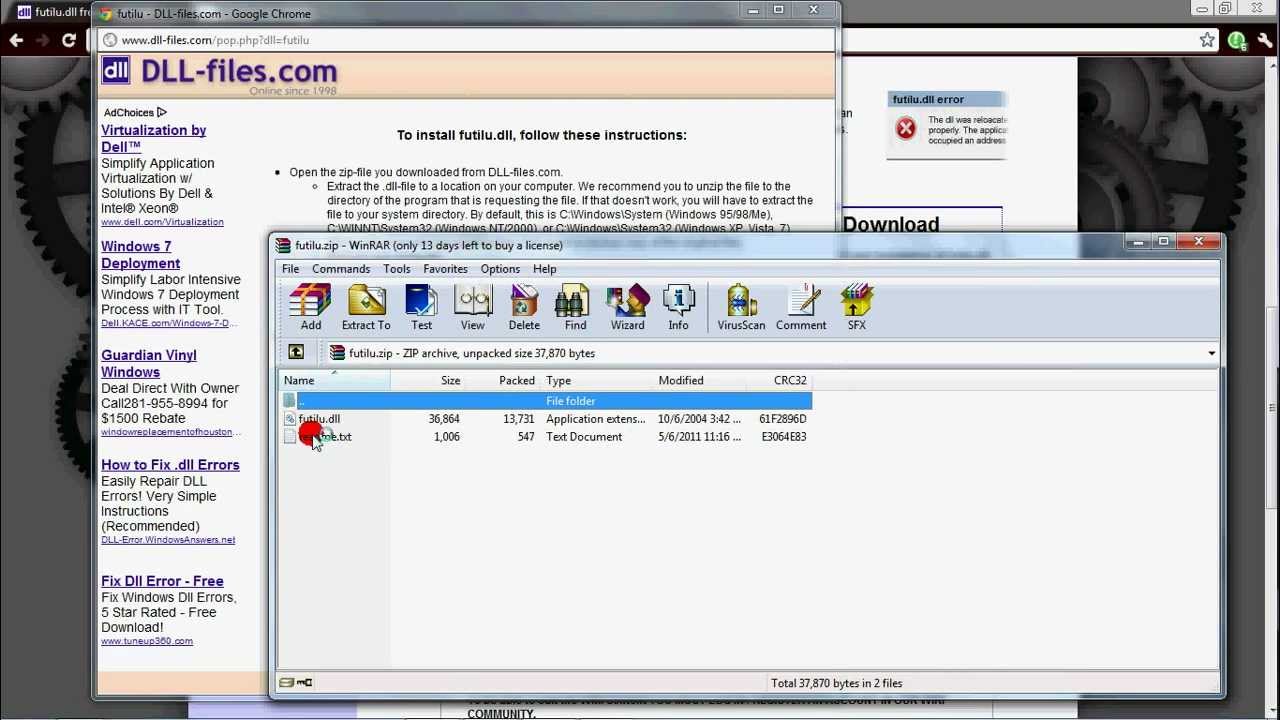Image resolution: width=1280 pixels, height=720 pixels.
Task: Open the Windows 7 Deployment ad link
Action: coord(140,255)
